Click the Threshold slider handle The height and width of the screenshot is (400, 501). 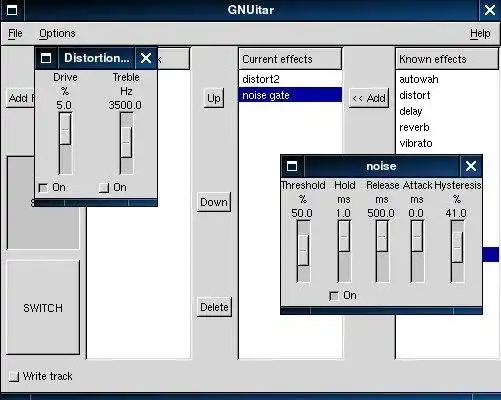(x=303, y=250)
